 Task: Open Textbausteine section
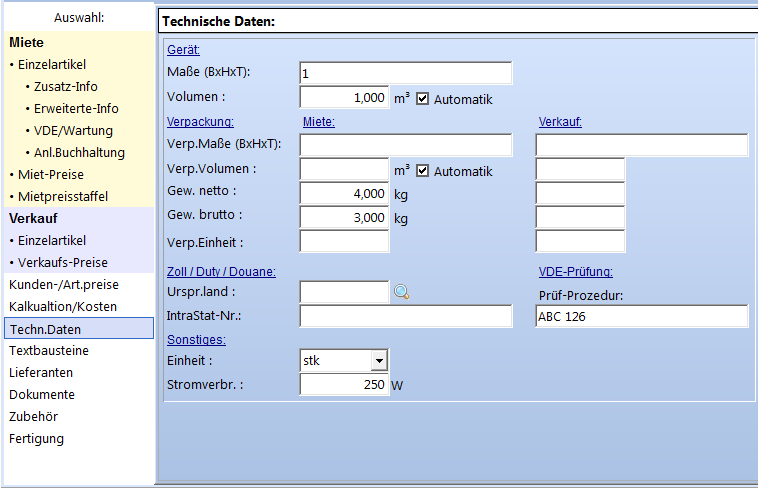click(x=49, y=351)
